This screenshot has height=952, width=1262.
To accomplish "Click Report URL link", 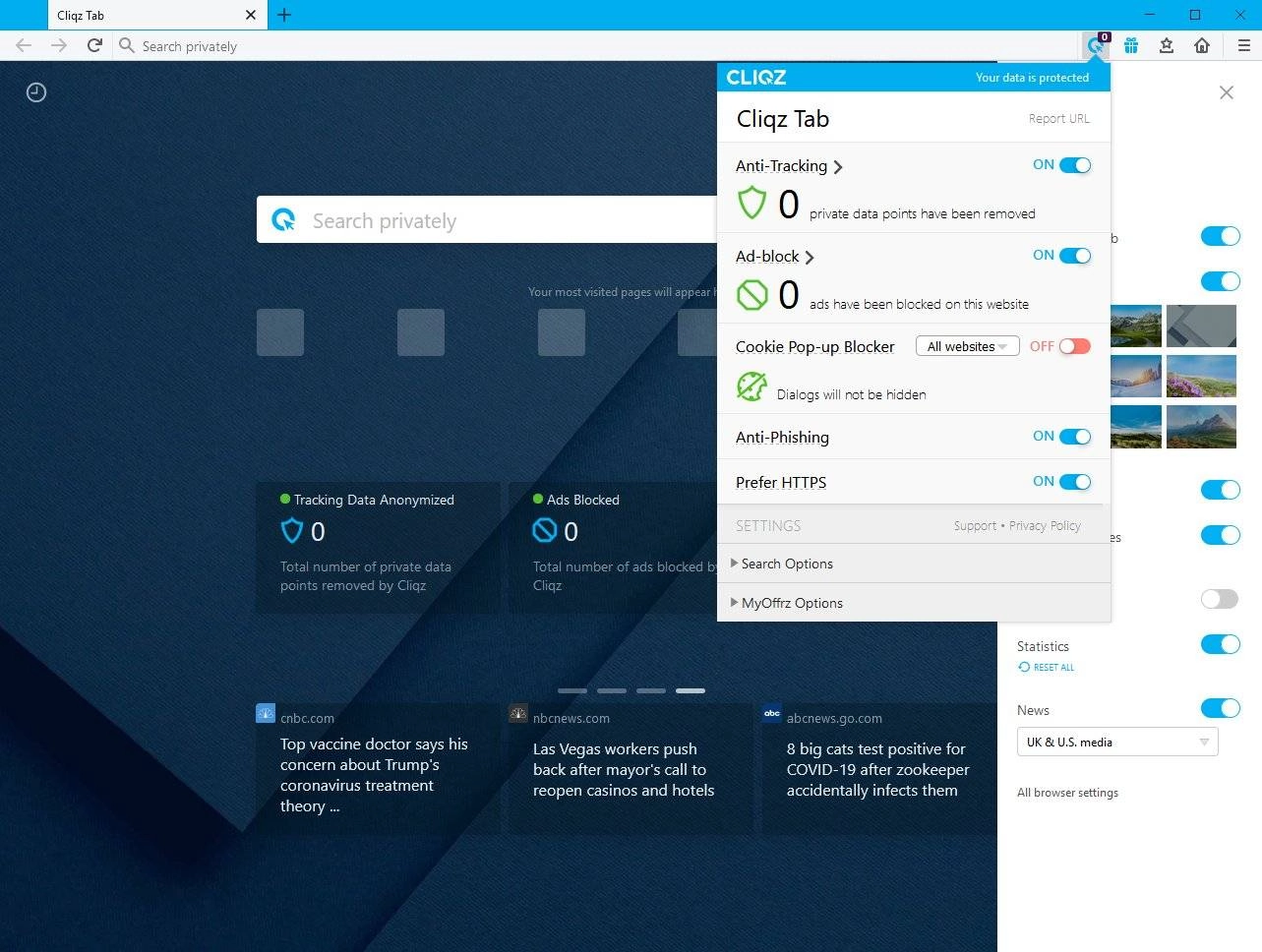I will point(1058,118).
